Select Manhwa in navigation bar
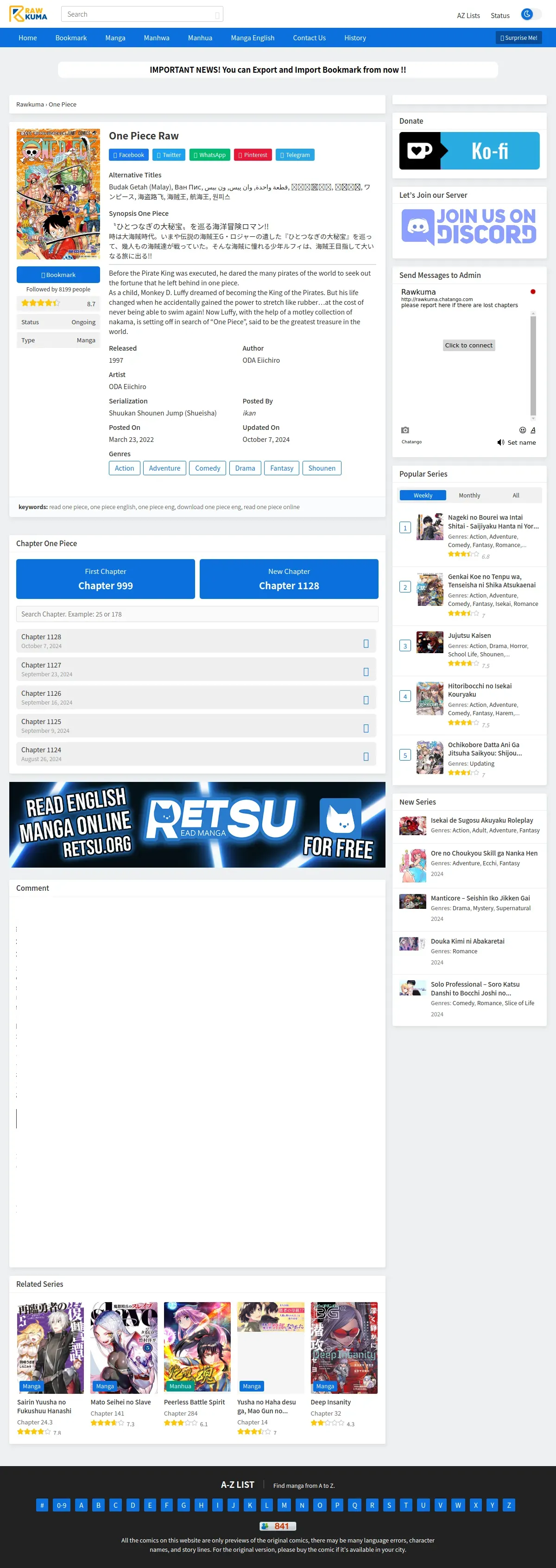The width and height of the screenshot is (556, 1568). 157,38
